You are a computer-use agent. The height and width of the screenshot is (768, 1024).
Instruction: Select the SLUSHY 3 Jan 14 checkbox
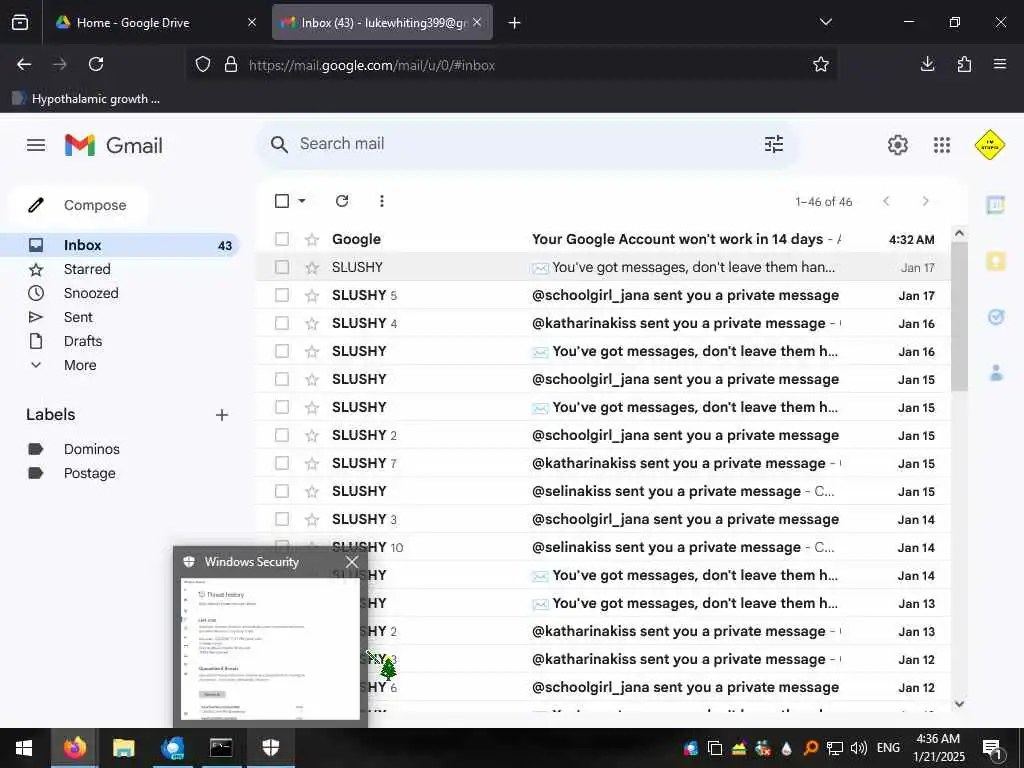(x=282, y=519)
